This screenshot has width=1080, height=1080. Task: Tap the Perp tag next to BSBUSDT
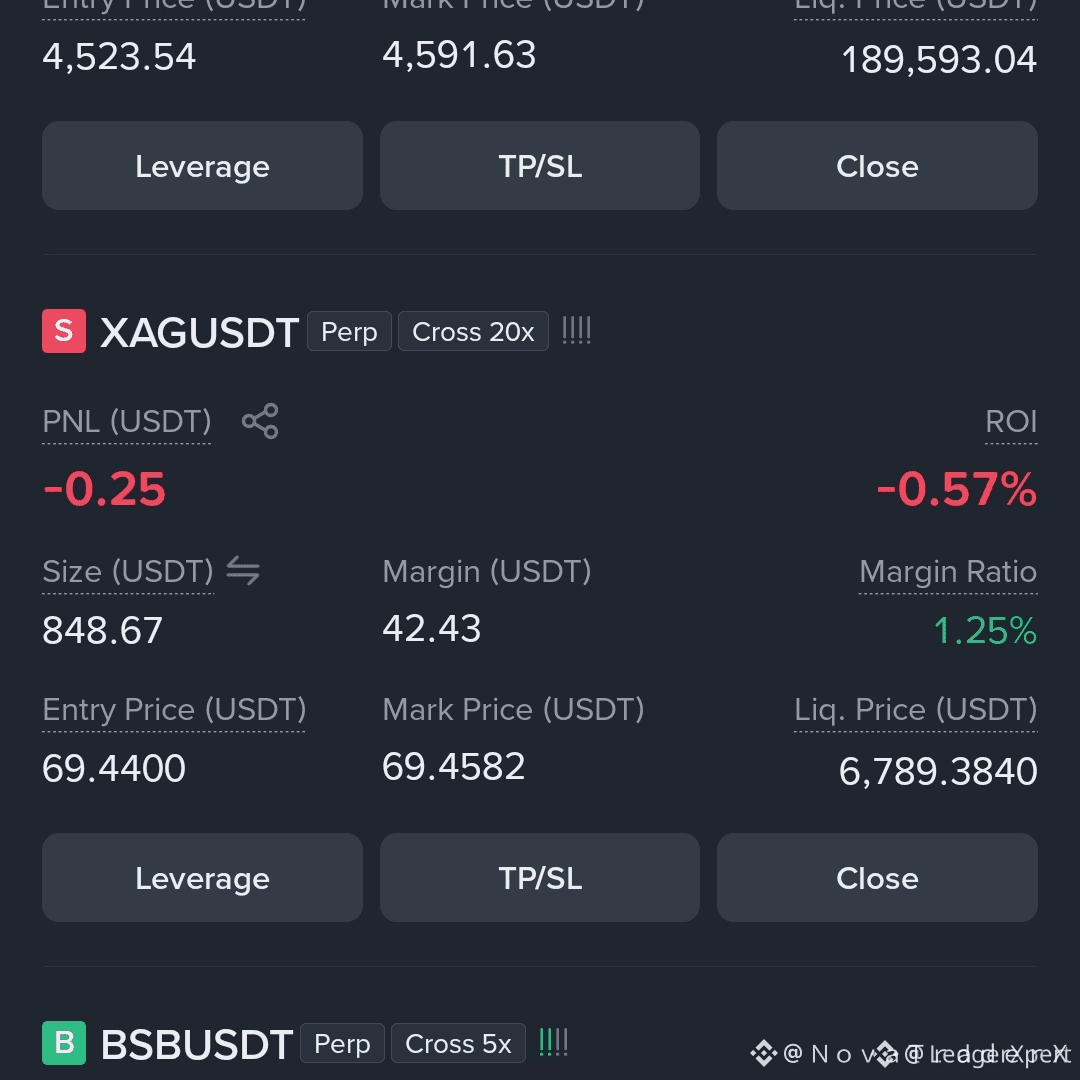[342, 1043]
